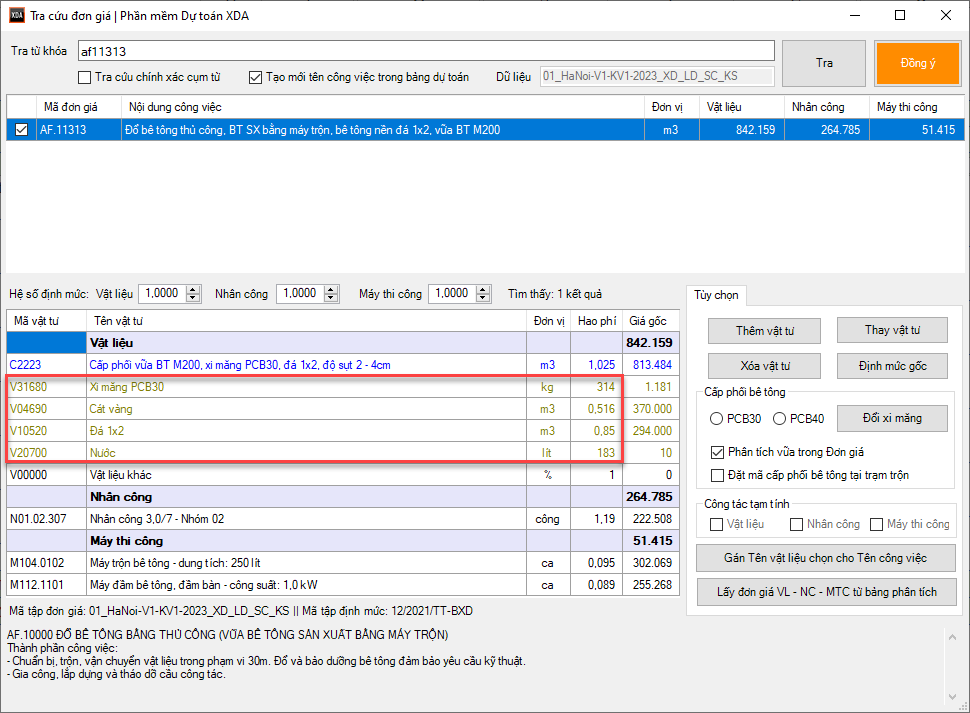970x713 pixels.
Task: Click the 'Máy thi công' group header row
Action: tap(343, 541)
